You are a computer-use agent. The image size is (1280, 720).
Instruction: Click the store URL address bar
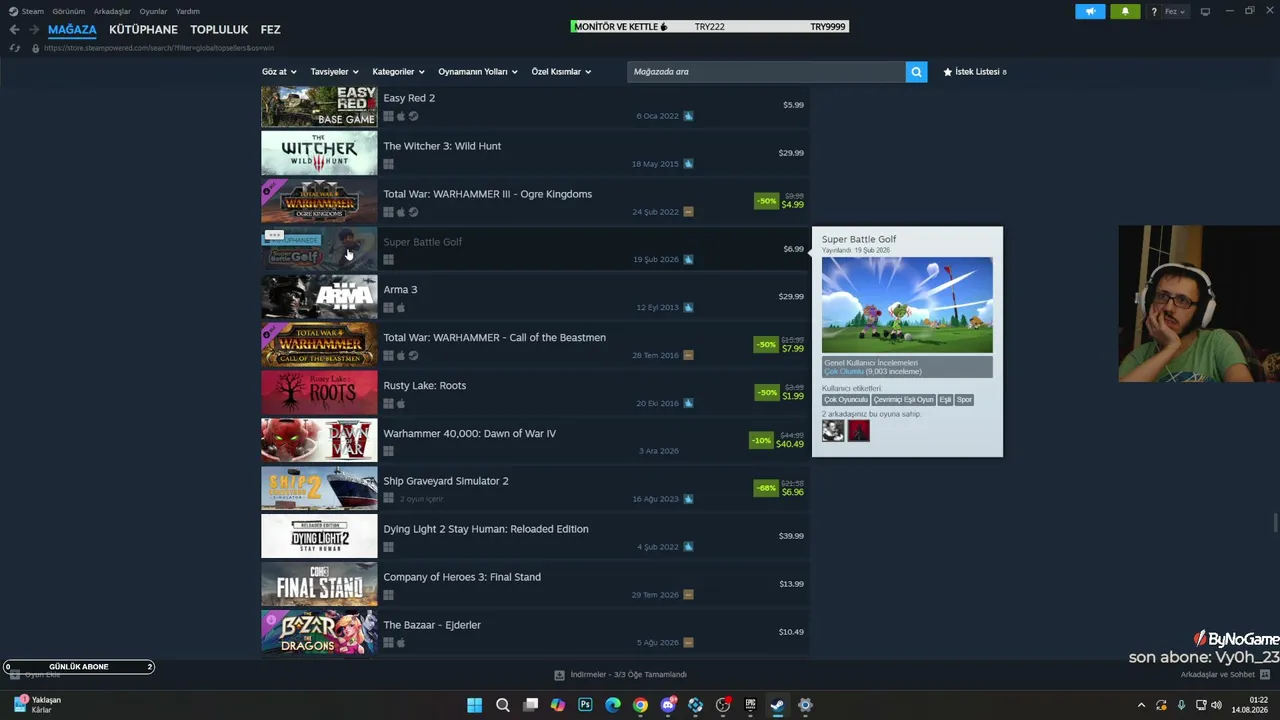160,48
